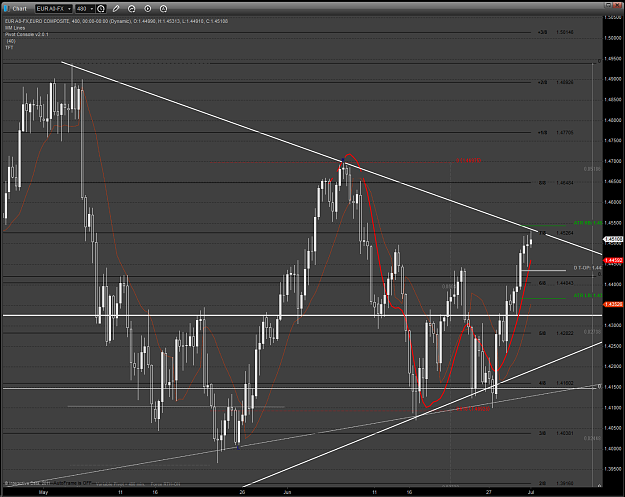Click the orange 1.43528 price tag
625x497 pixels.
(613, 304)
